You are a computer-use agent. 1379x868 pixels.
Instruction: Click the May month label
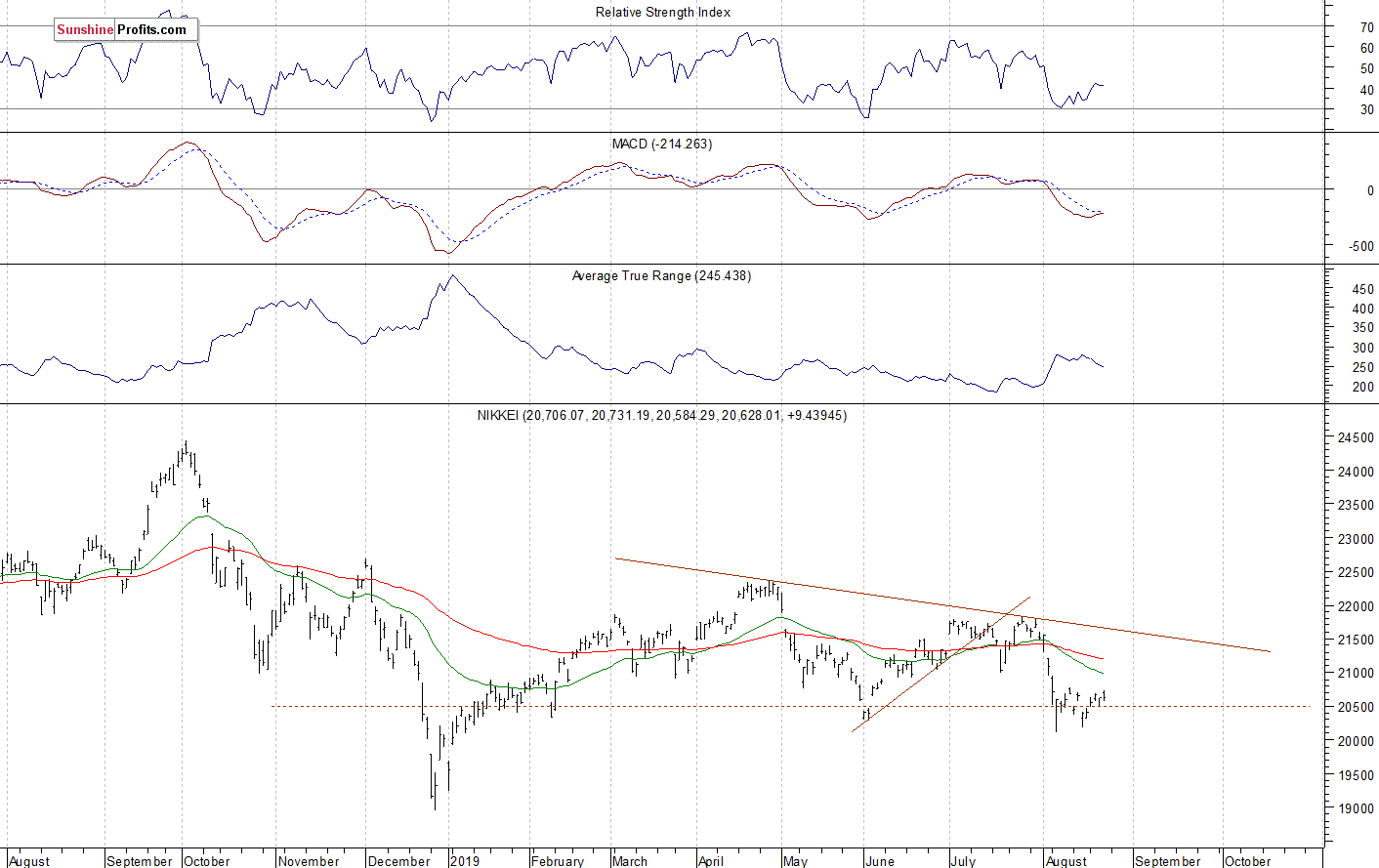[x=796, y=861]
